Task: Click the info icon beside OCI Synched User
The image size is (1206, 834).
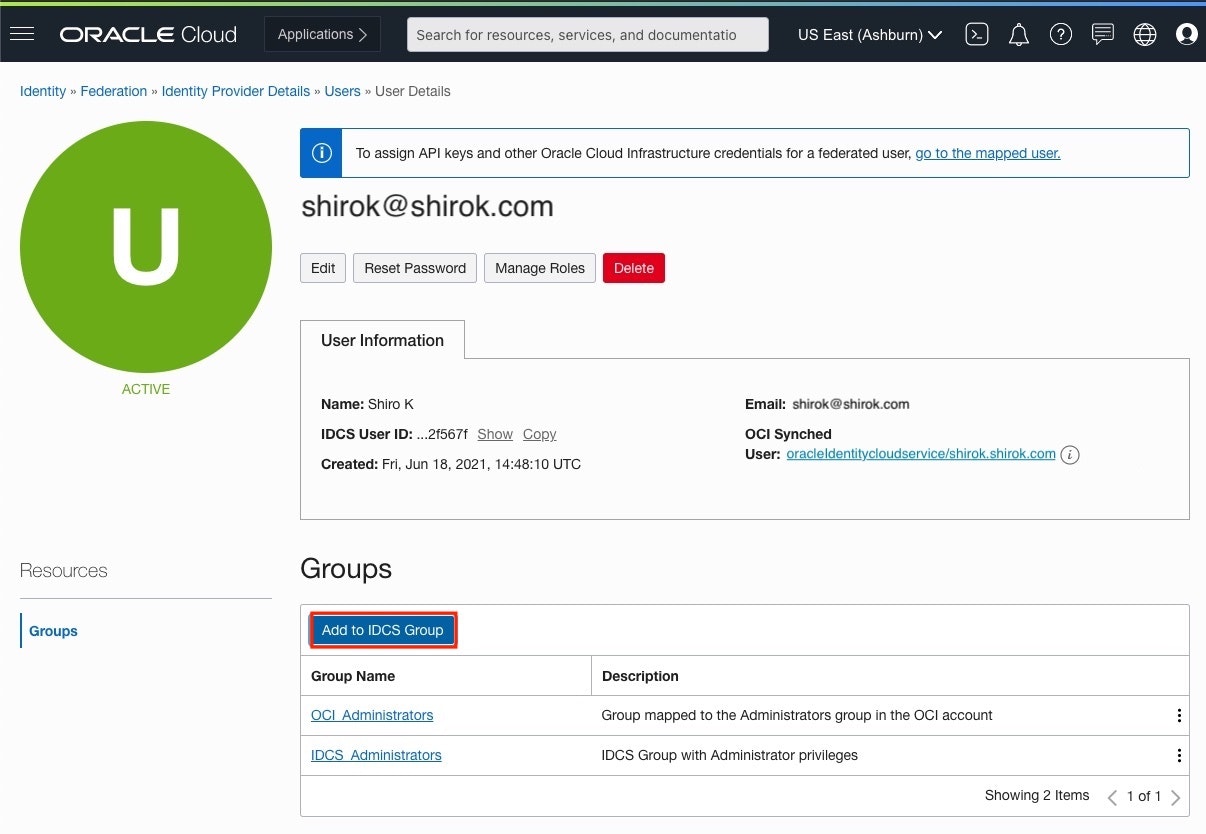Action: (x=1070, y=455)
